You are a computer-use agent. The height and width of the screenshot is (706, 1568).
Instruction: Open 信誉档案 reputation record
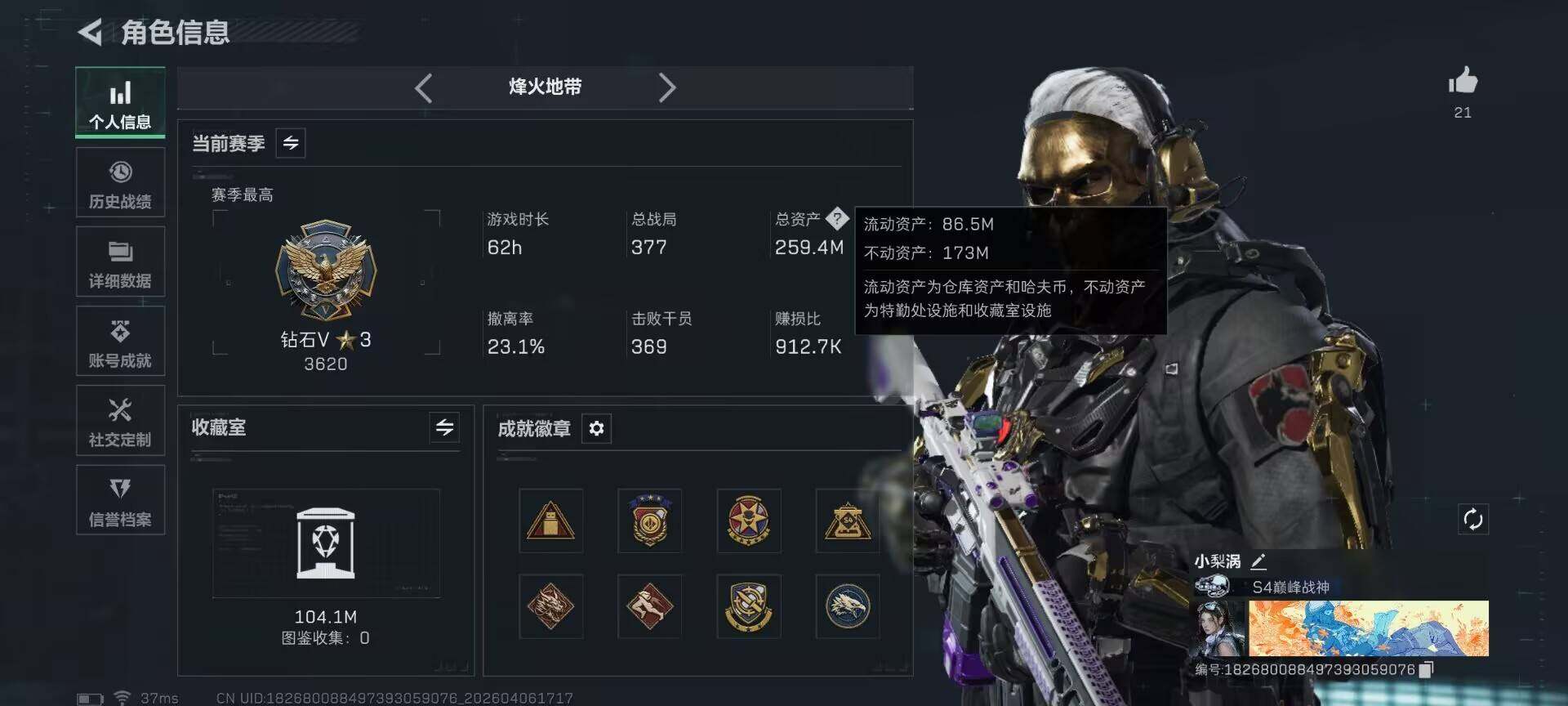tap(120, 500)
